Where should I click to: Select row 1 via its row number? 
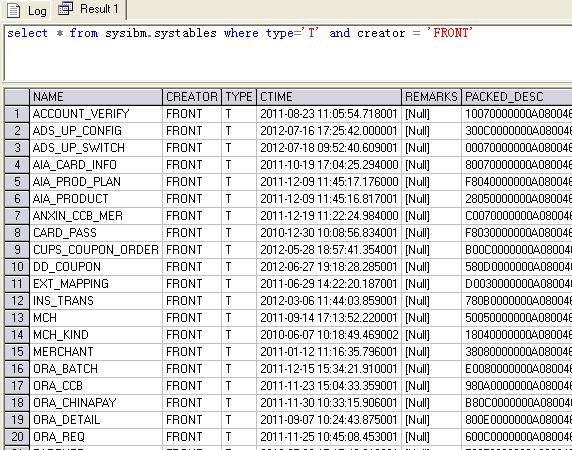[17, 114]
